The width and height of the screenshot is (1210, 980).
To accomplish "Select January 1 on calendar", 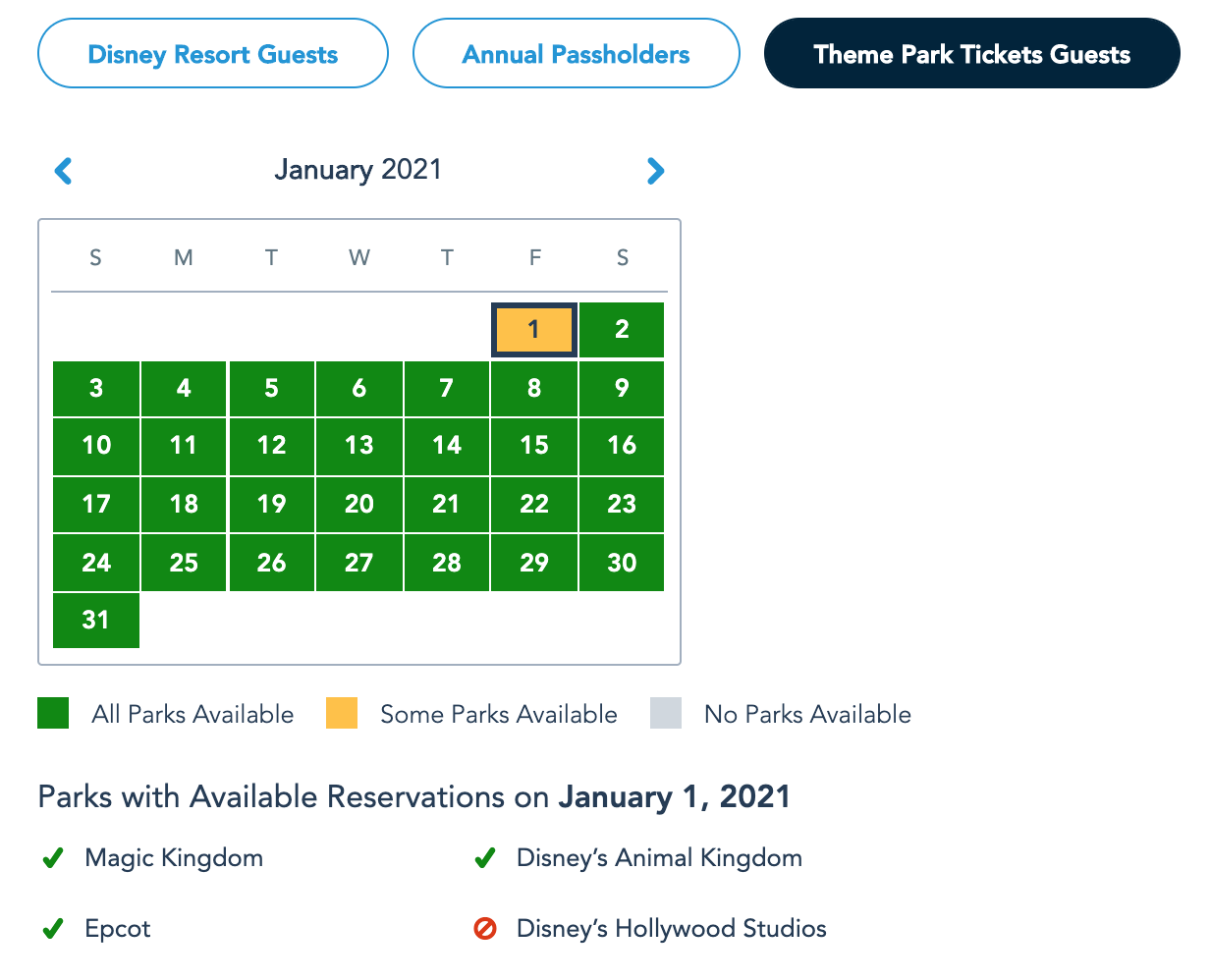I will coord(533,330).
